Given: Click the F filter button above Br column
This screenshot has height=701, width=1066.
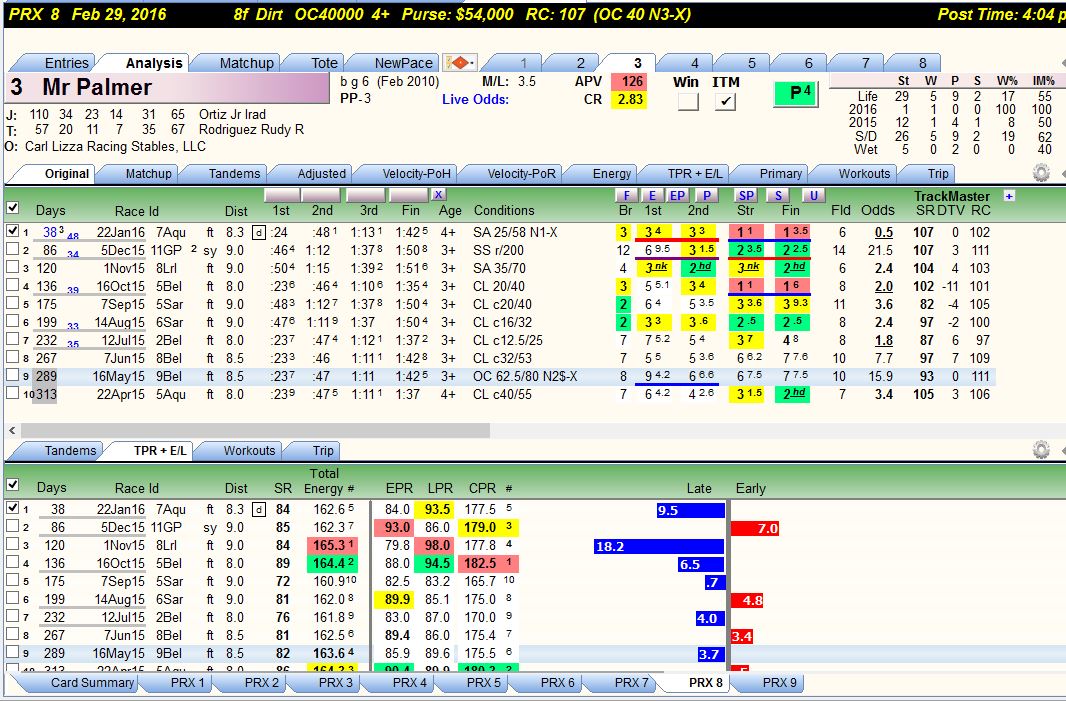Looking at the screenshot, I should click(625, 196).
